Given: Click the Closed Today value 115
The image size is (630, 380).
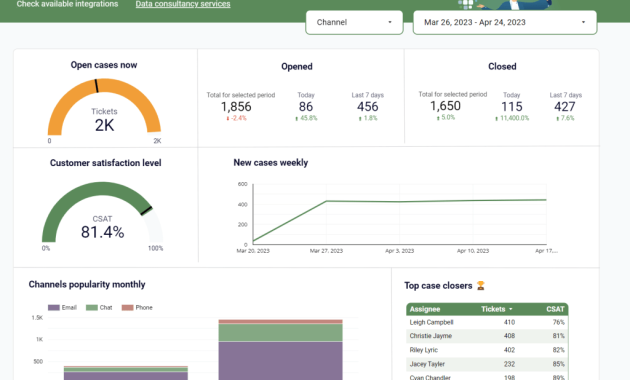Looking at the screenshot, I should (512, 107).
